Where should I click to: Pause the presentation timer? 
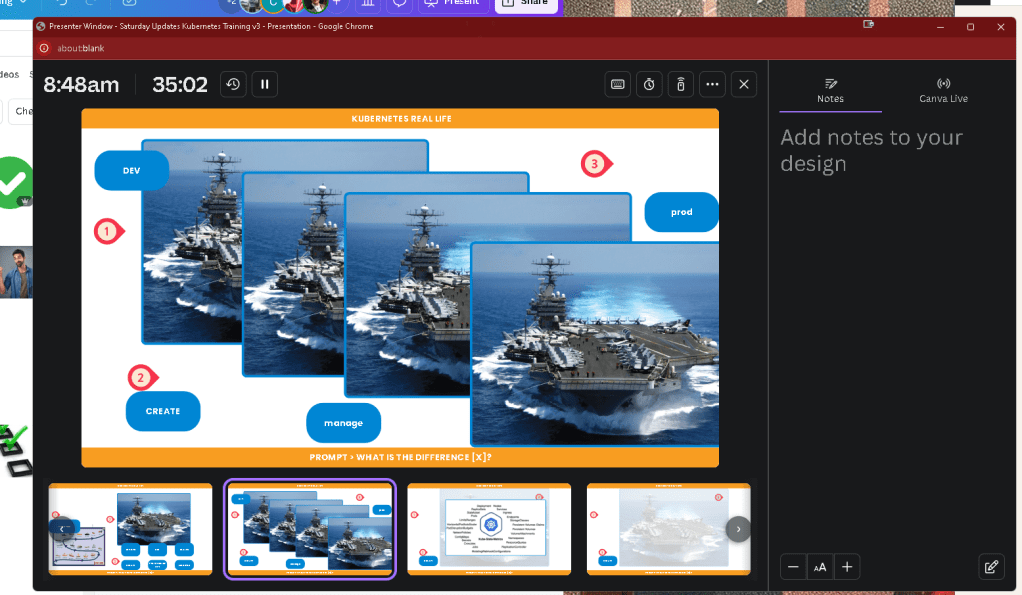265,84
